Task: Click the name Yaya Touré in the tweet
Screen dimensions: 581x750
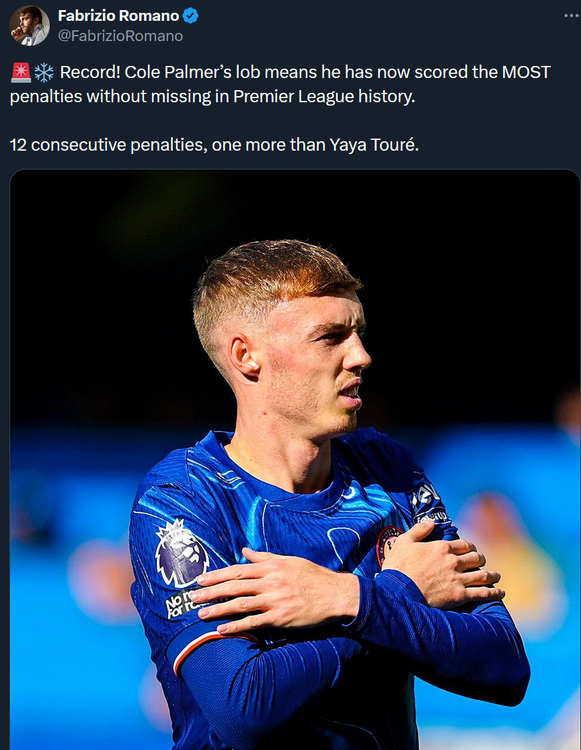Action: click(x=374, y=144)
